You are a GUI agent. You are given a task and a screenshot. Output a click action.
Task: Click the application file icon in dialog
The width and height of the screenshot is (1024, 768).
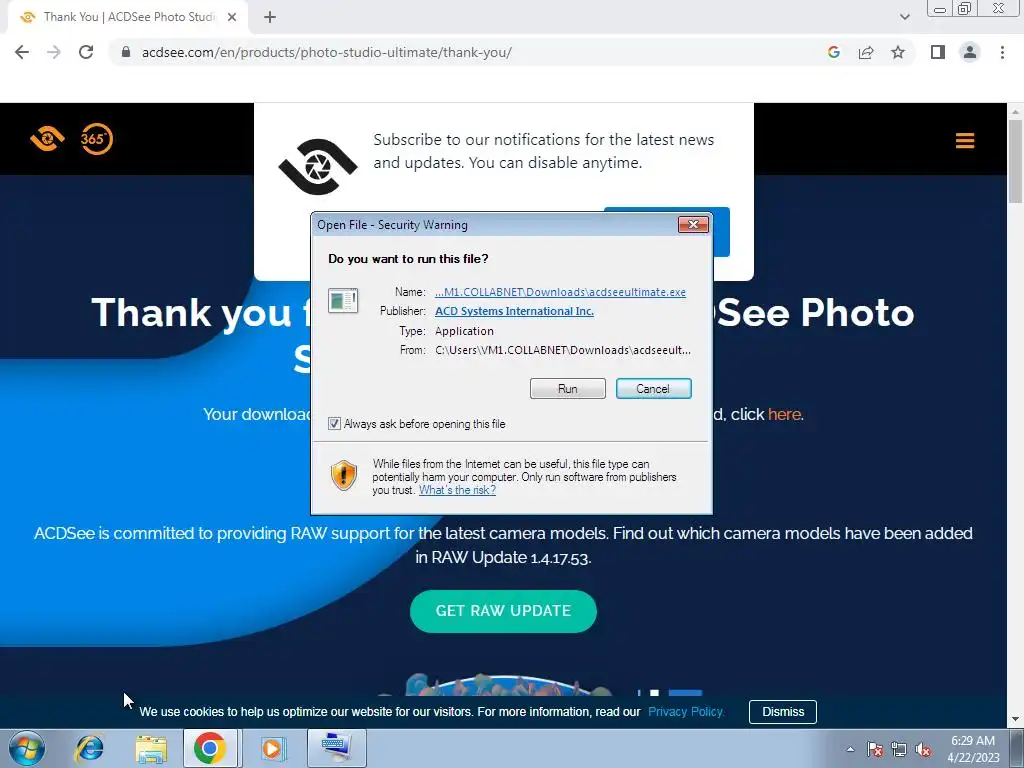[x=343, y=301]
